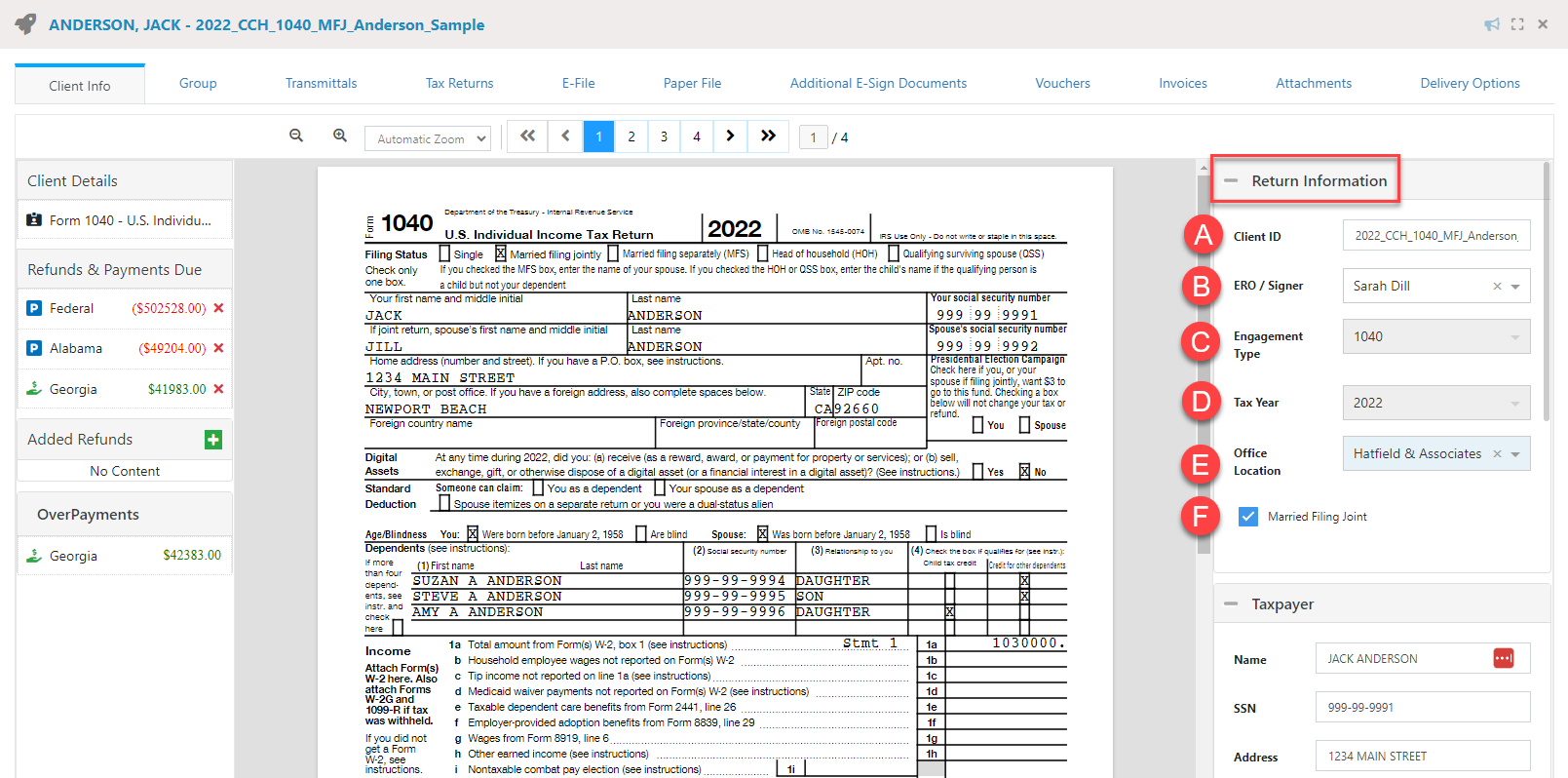This screenshot has height=778, width=1568.
Task: Click the taxpayer SSN field
Action: pos(1423,707)
